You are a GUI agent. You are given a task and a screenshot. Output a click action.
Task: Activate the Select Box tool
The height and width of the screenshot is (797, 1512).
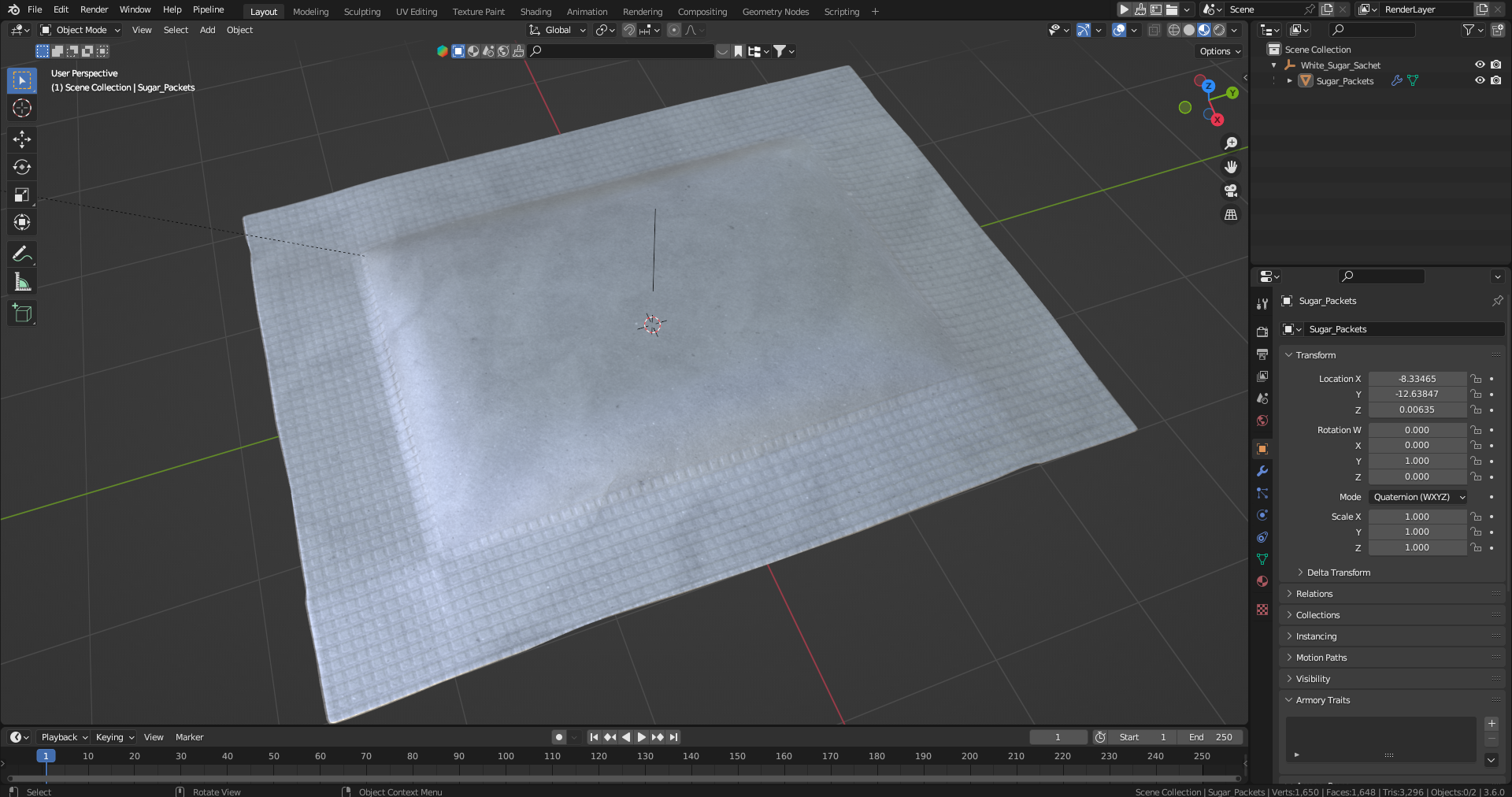click(22, 80)
